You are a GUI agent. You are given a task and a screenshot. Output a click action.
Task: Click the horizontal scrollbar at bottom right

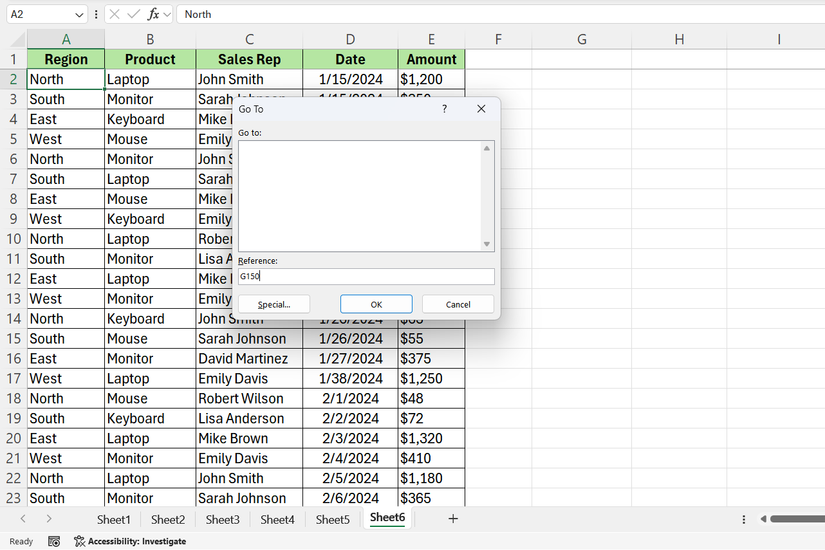[x=796, y=519]
